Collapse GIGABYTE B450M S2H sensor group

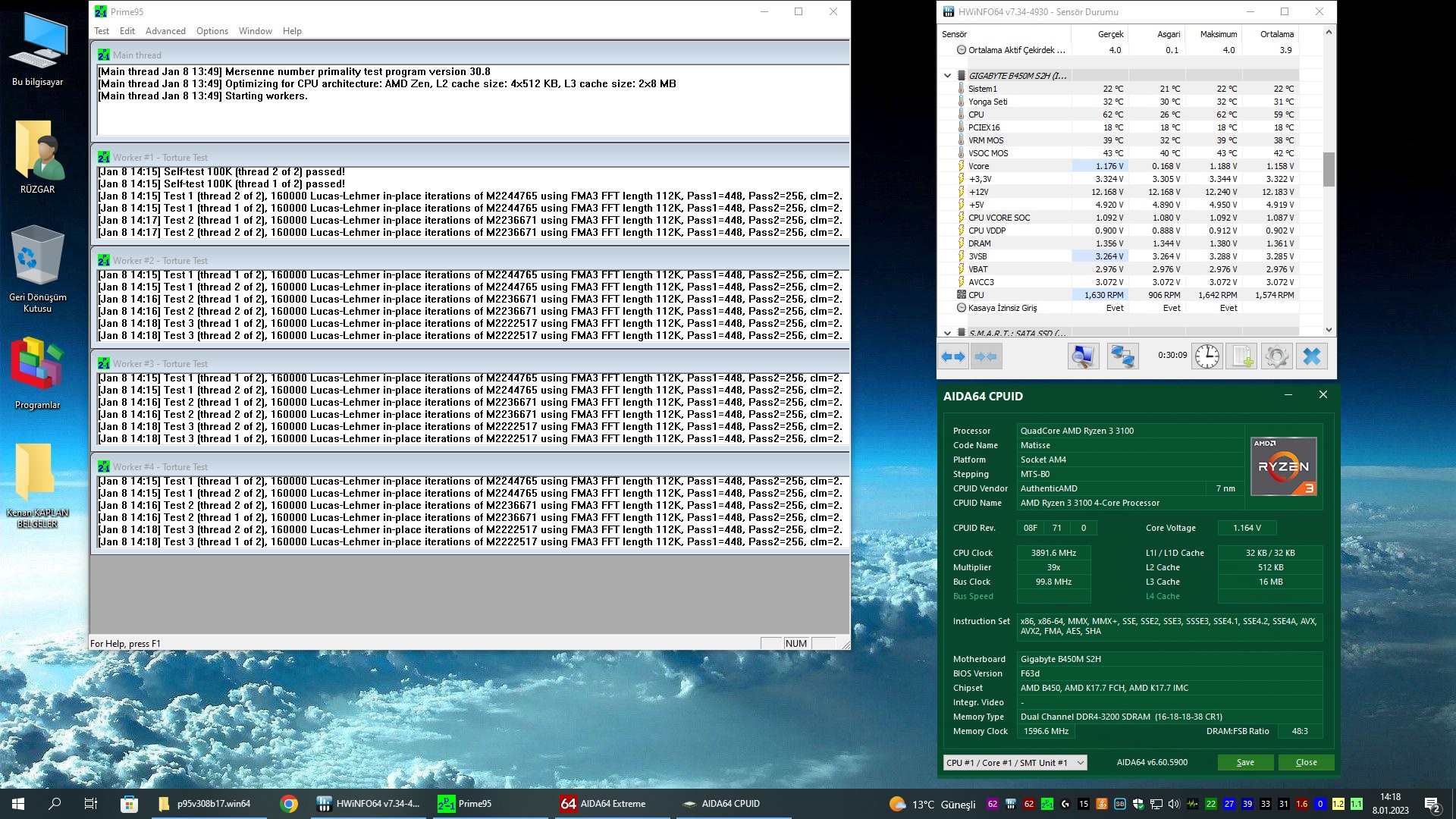[947, 76]
